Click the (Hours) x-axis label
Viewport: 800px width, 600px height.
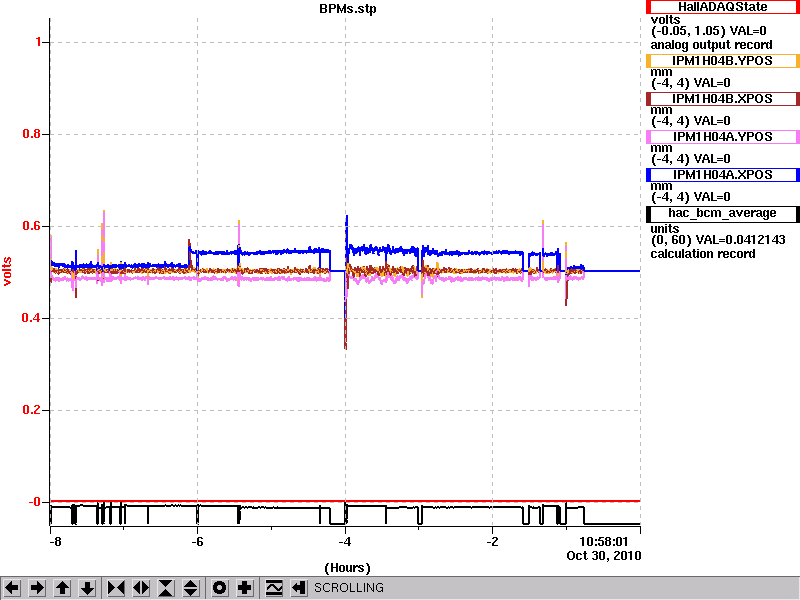click(x=347, y=567)
